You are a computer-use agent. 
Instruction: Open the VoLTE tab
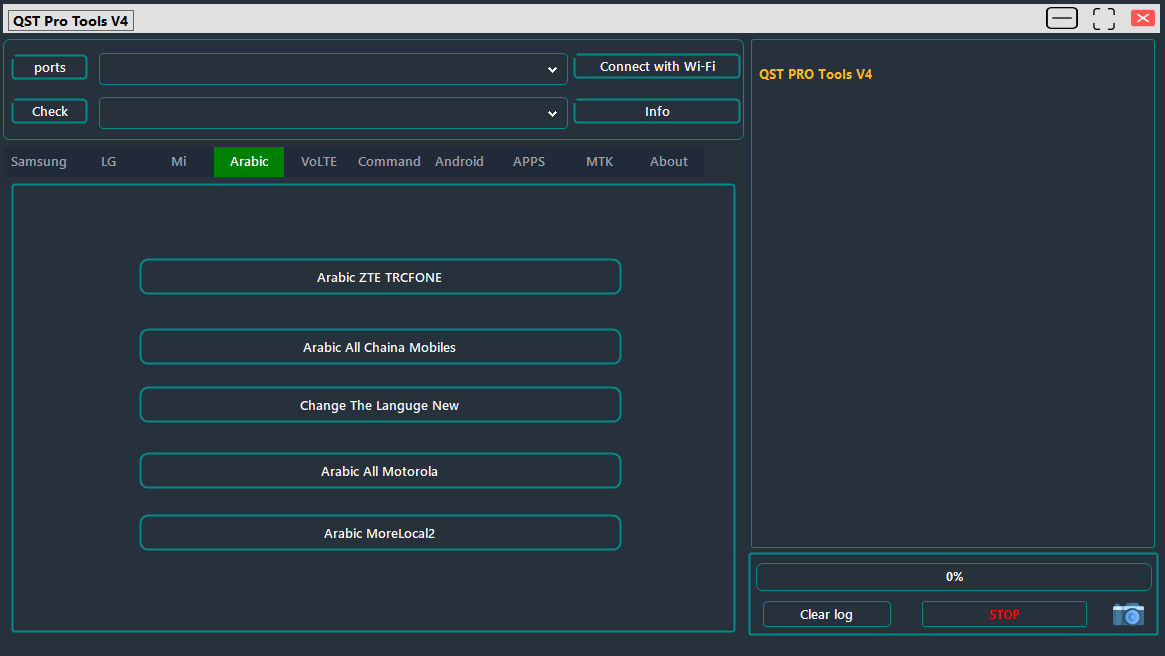pyautogui.click(x=318, y=161)
